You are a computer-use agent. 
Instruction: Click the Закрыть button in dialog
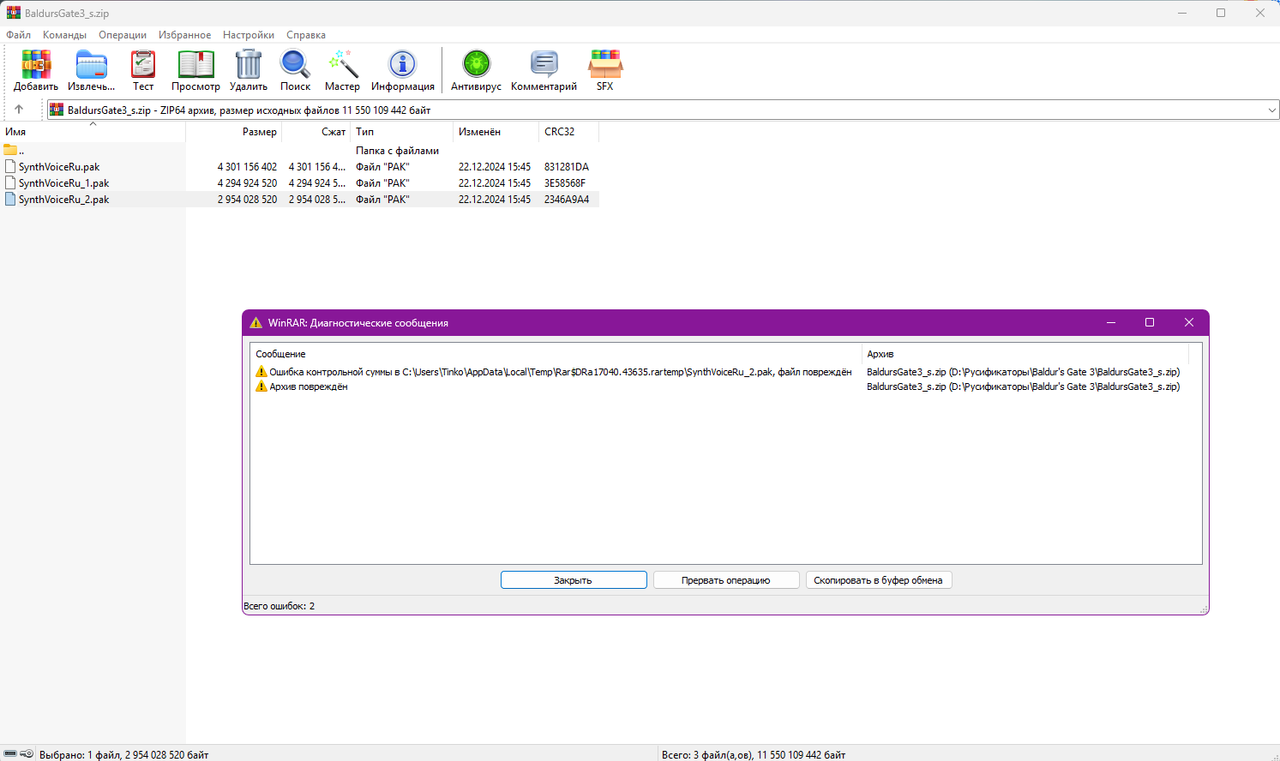[574, 580]
